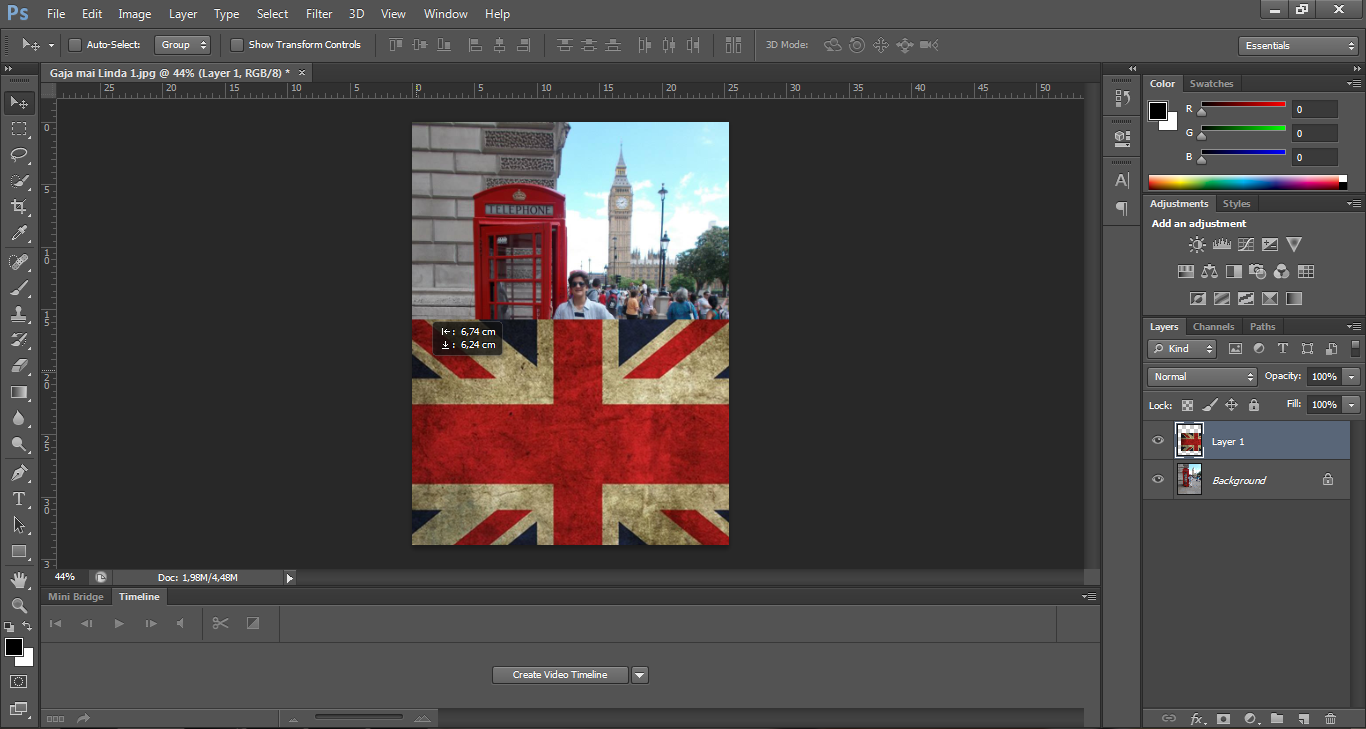Click the timeline Play button
The image size is (1366, 729).
click(x=119, y=624)
